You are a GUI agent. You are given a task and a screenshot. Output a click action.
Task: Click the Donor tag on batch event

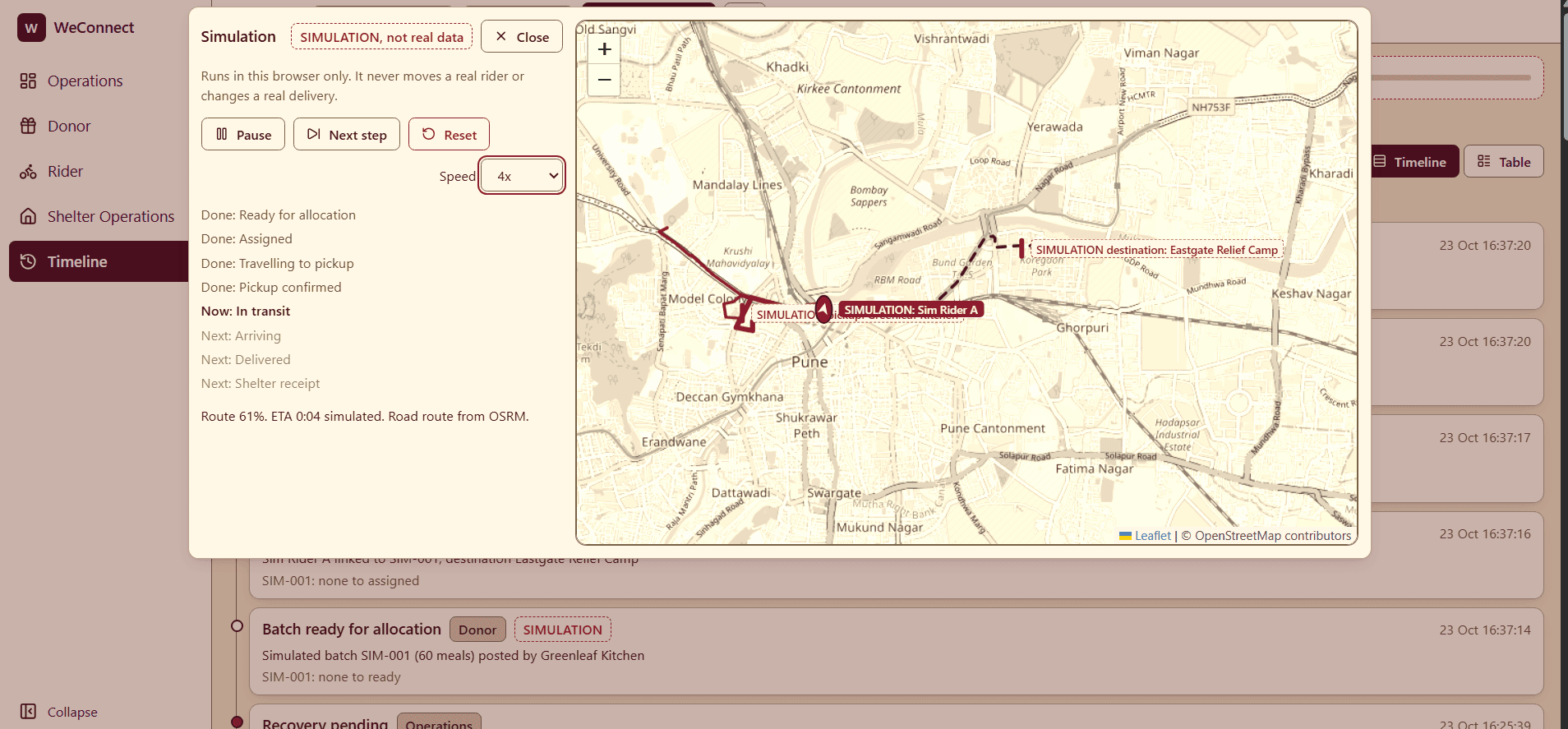click(477, 630)
